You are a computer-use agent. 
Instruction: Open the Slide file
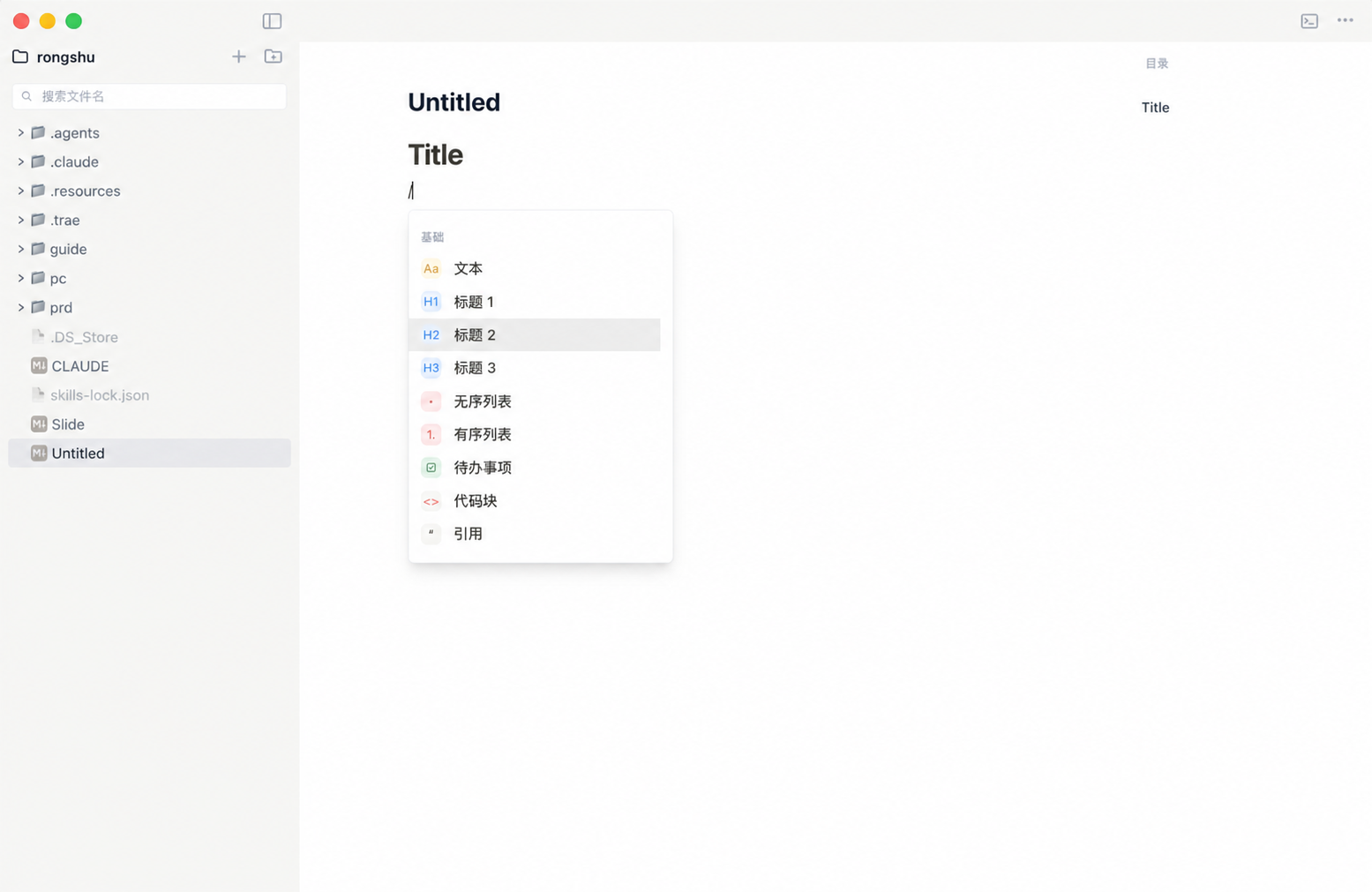[149, 424]
